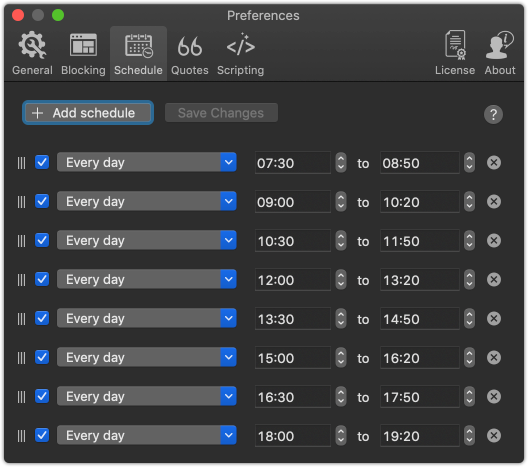This screenshot has height=467, width=528.
Task: Open the Quotes preferences pane
Action: (190, 54)
